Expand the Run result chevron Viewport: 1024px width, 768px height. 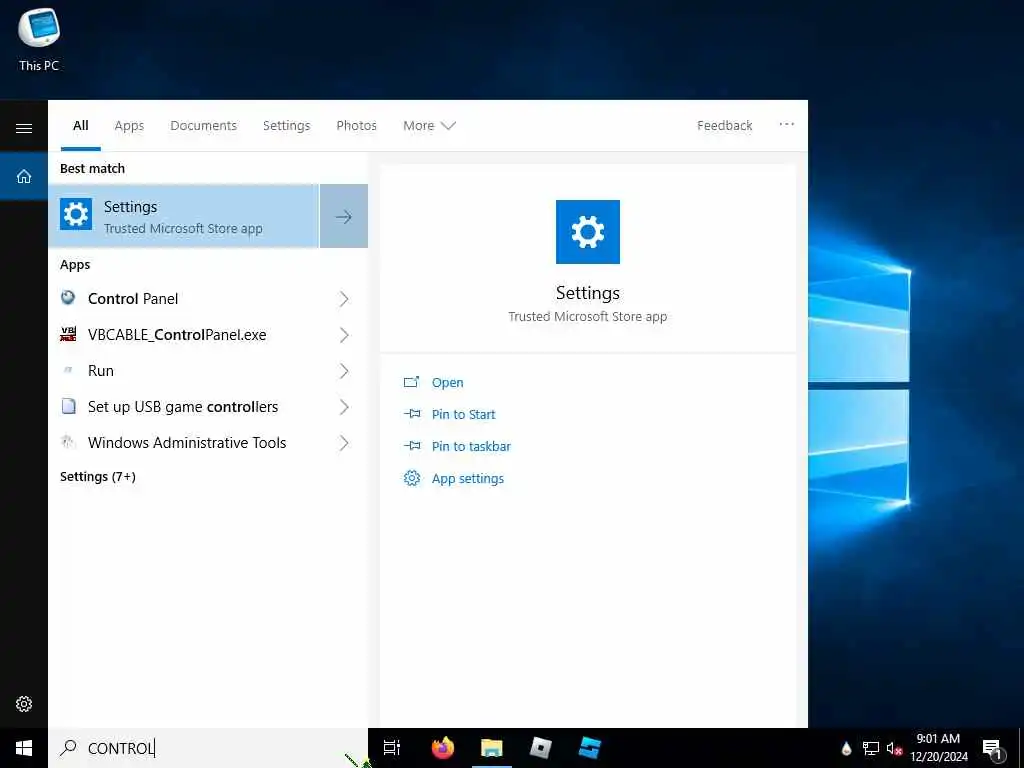click(x=344, y=371)
